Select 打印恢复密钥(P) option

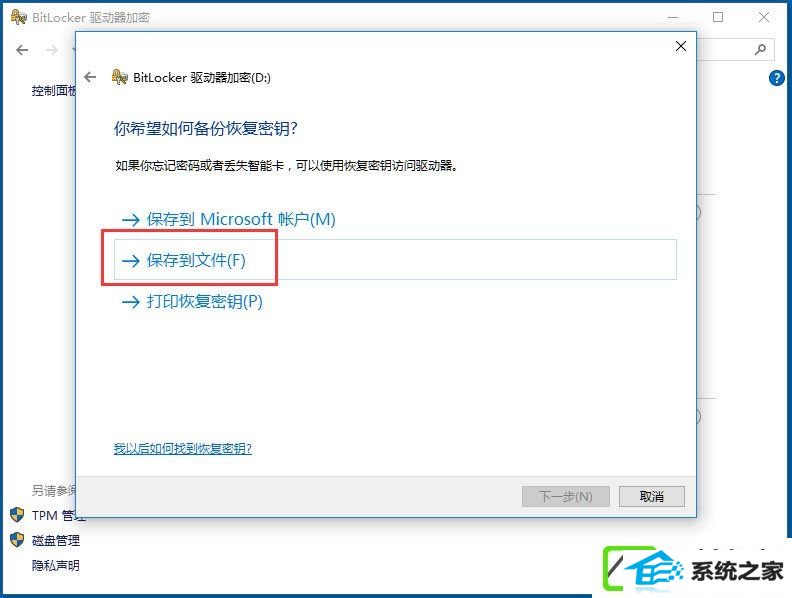(x=192, y=302)
